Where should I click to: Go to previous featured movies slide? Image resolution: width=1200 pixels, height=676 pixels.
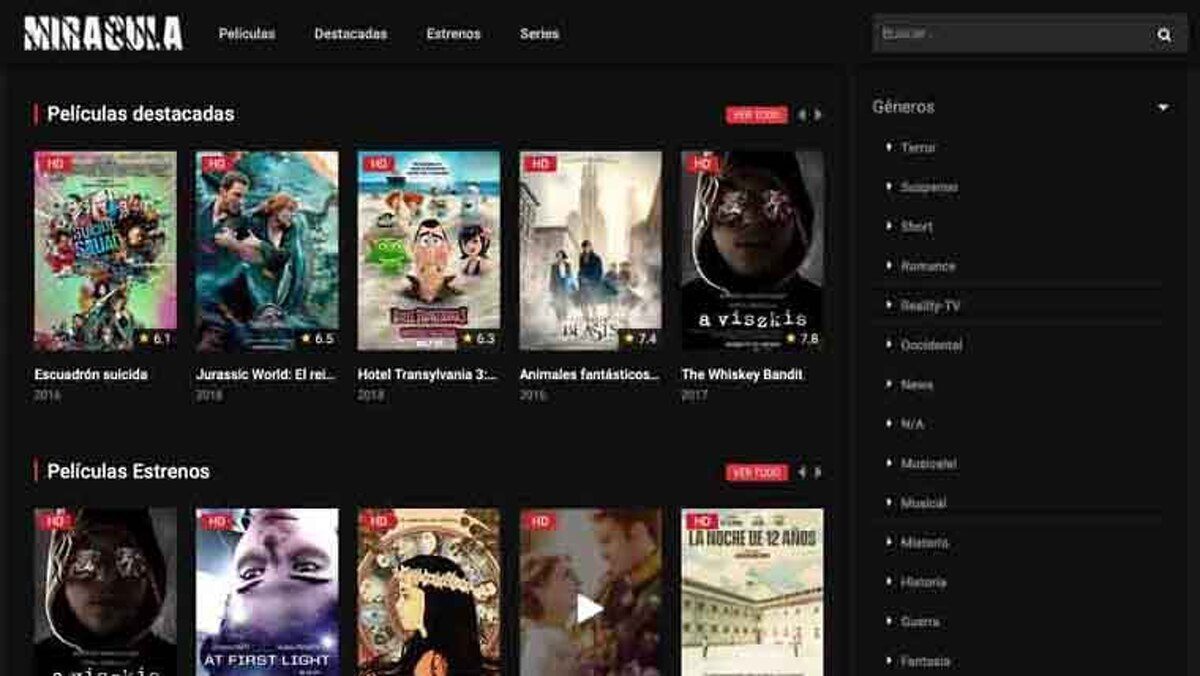(801, 115)
